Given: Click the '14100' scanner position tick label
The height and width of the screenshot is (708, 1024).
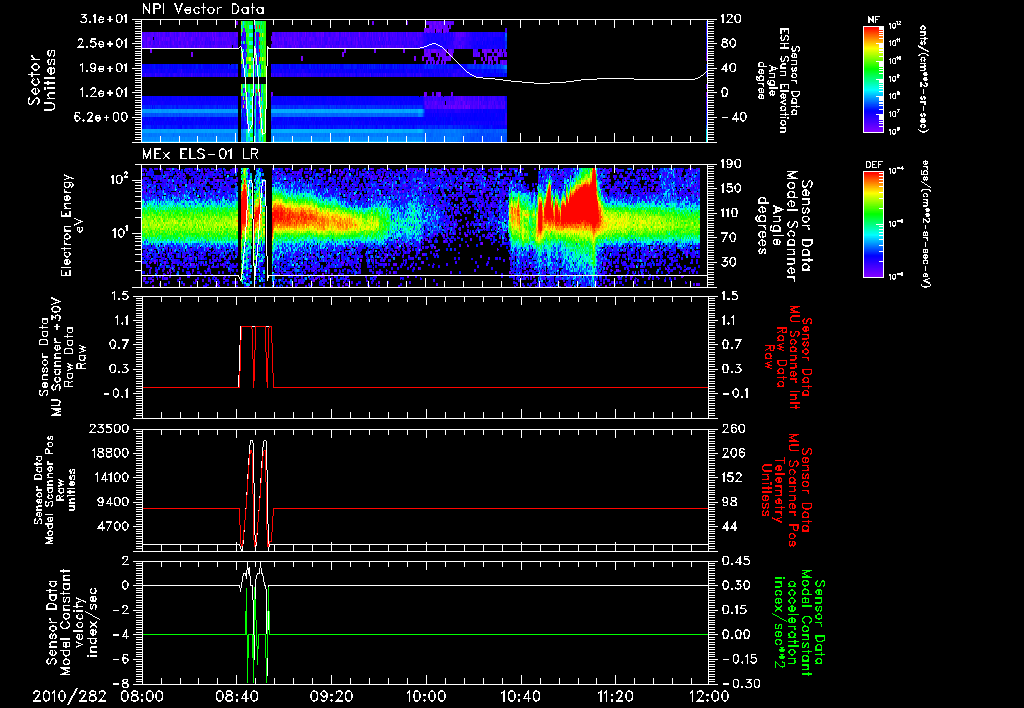Looking at the screenshot, I should (109, 478).
